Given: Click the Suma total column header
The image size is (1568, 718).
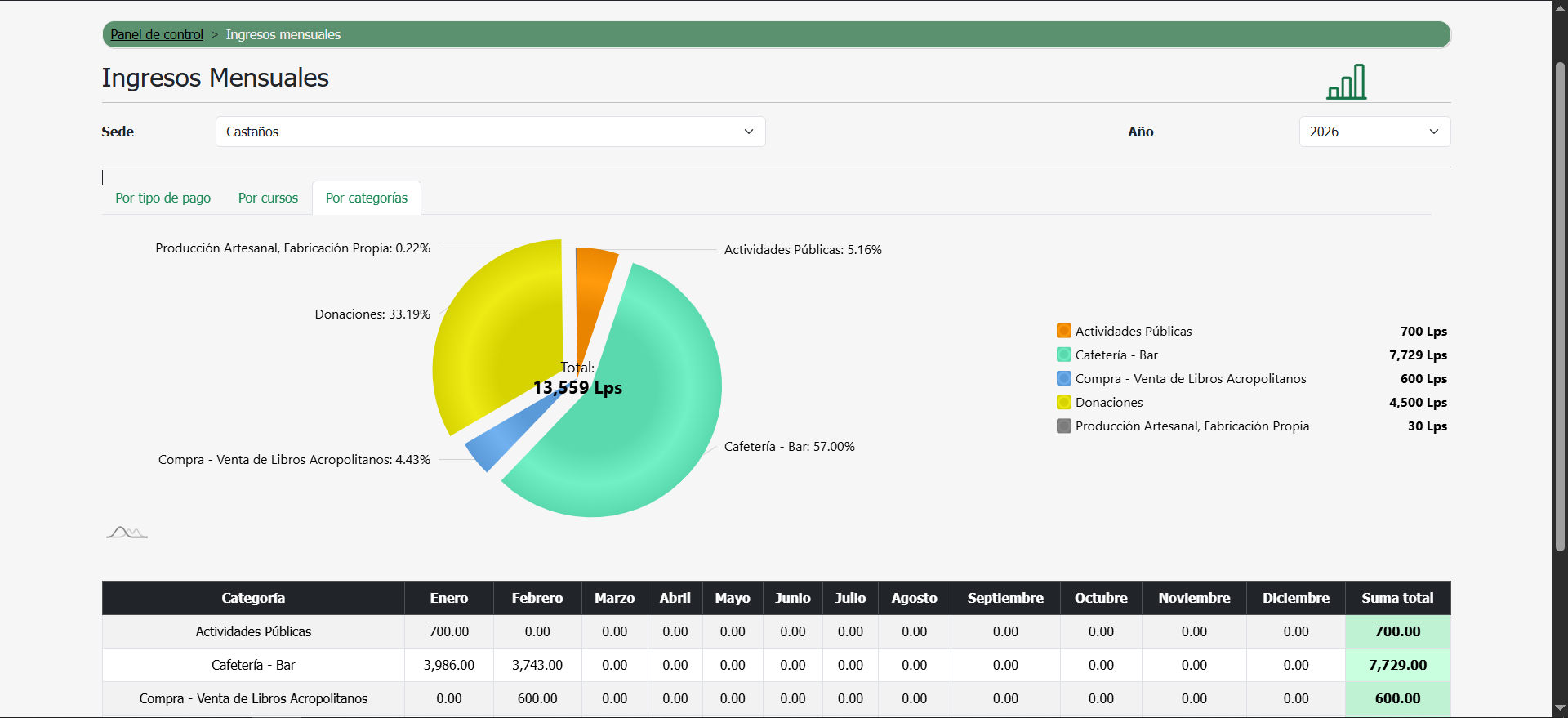Looking at the screenshot, I should [1397, 598].
